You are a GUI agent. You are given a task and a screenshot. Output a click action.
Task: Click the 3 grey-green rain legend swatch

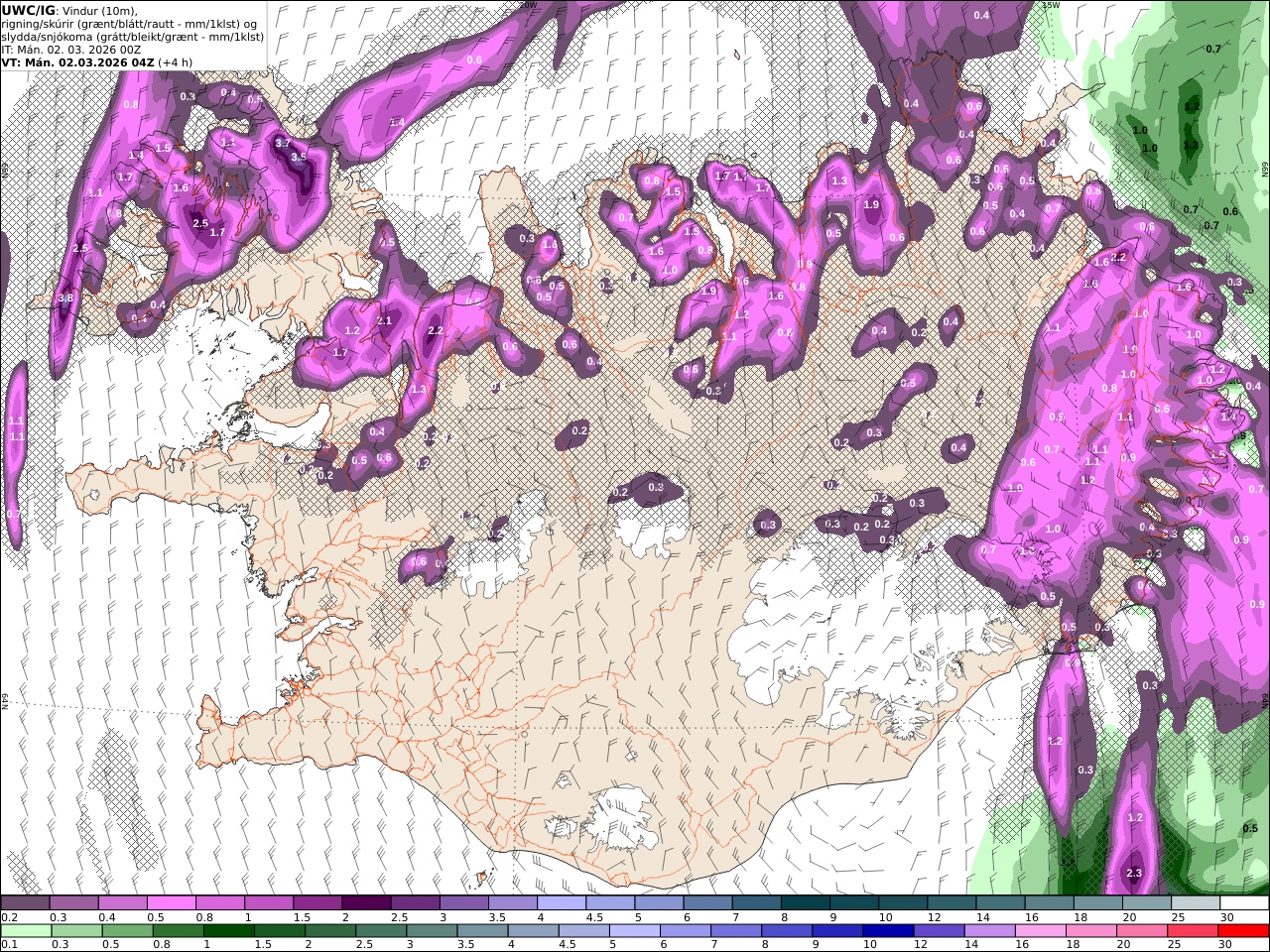(x=432, y=931)
